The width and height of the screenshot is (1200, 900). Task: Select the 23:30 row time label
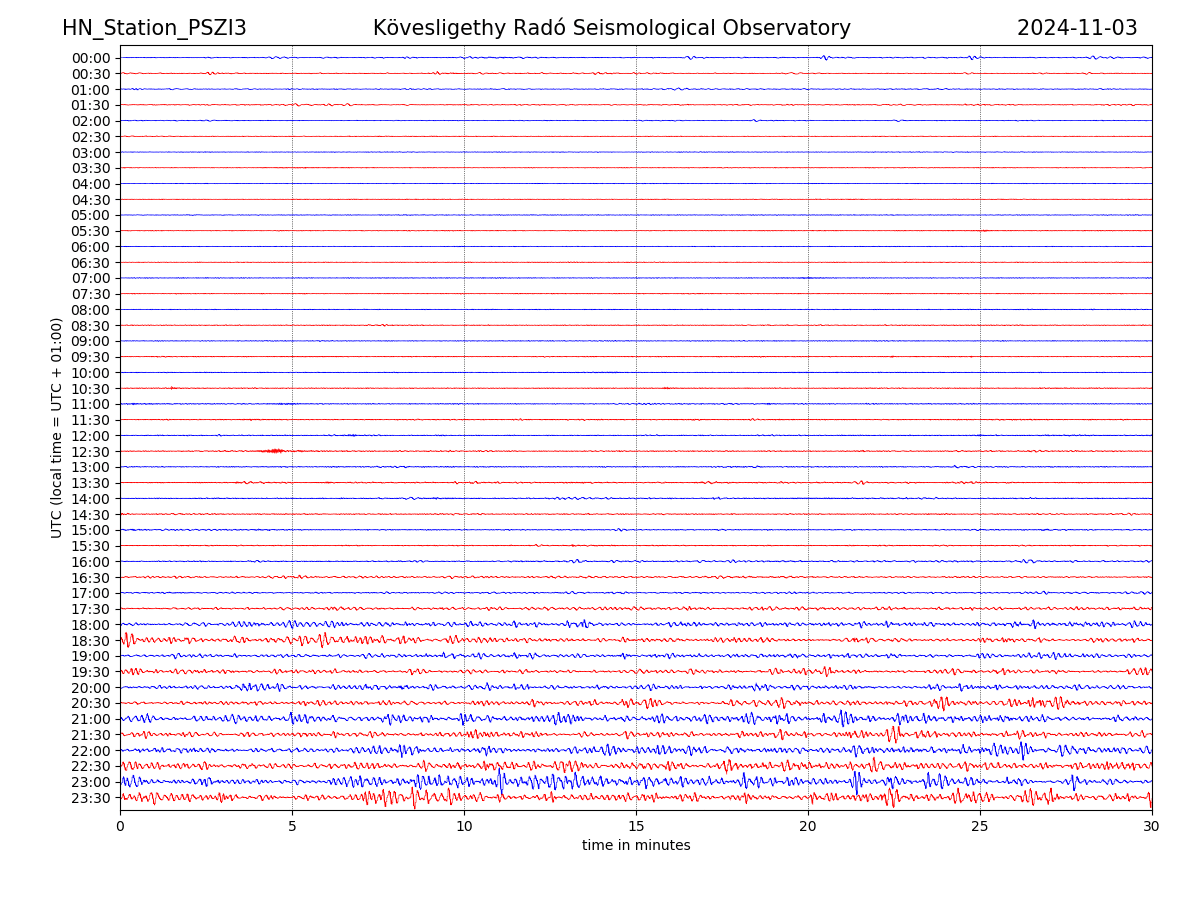(91, 798)
